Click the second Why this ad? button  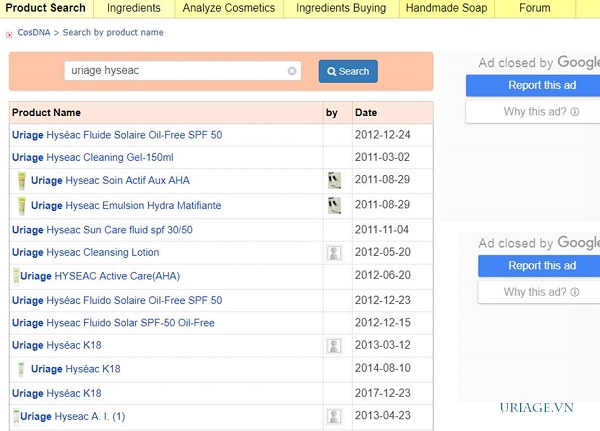coord(539,292)
